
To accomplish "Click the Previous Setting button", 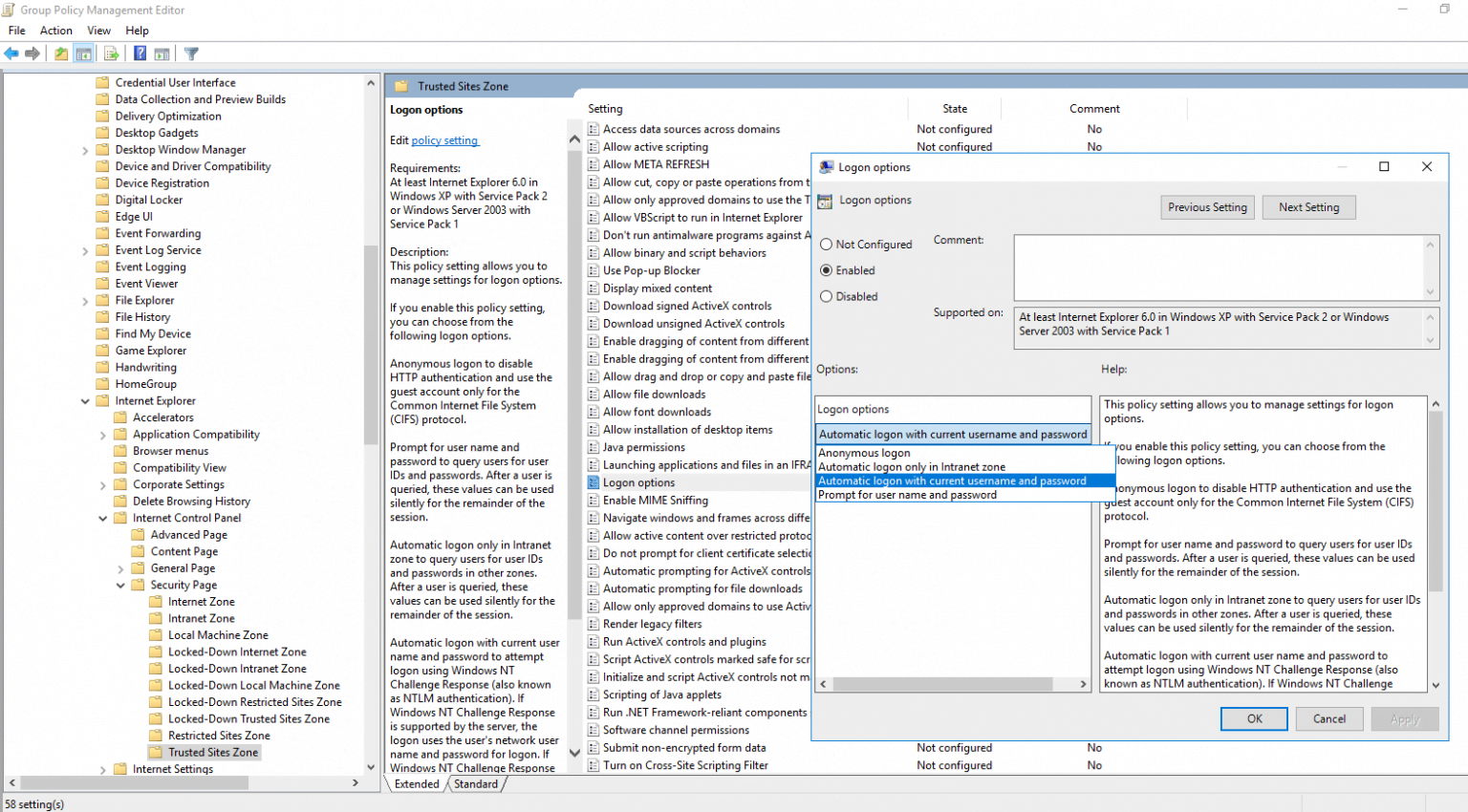I will (1207, 207).
